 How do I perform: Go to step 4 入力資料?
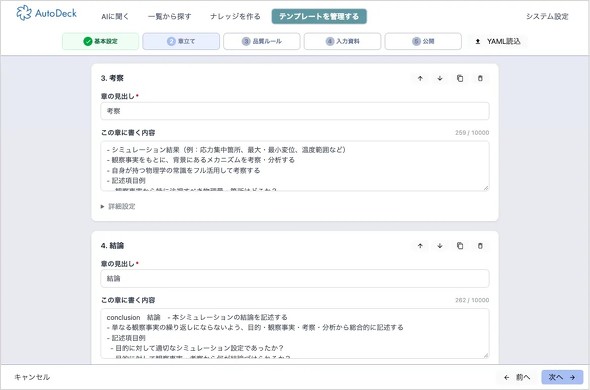tap(342, 41)
